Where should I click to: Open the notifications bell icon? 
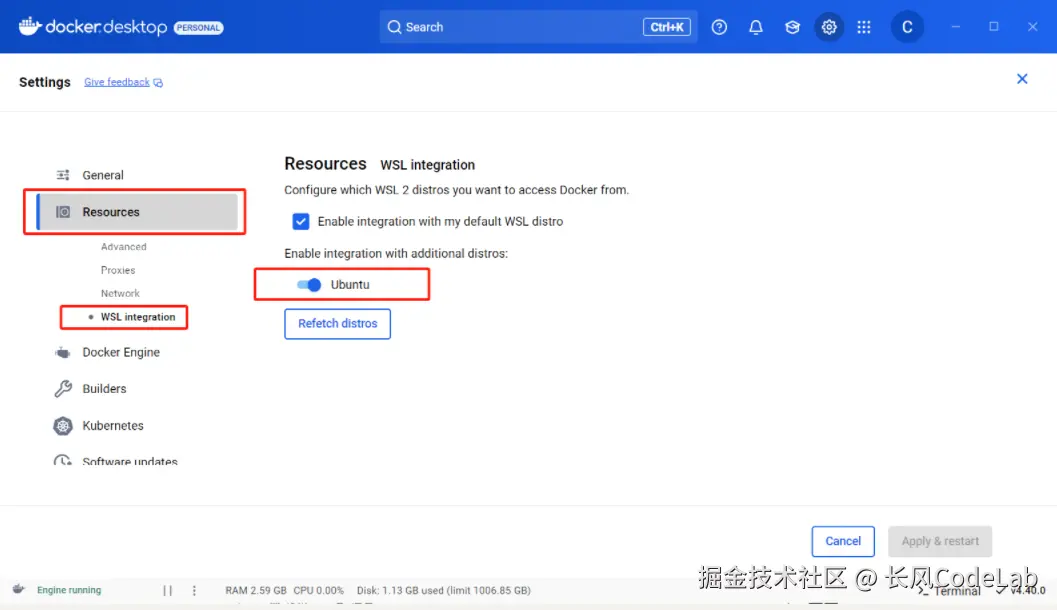point(756,27)
